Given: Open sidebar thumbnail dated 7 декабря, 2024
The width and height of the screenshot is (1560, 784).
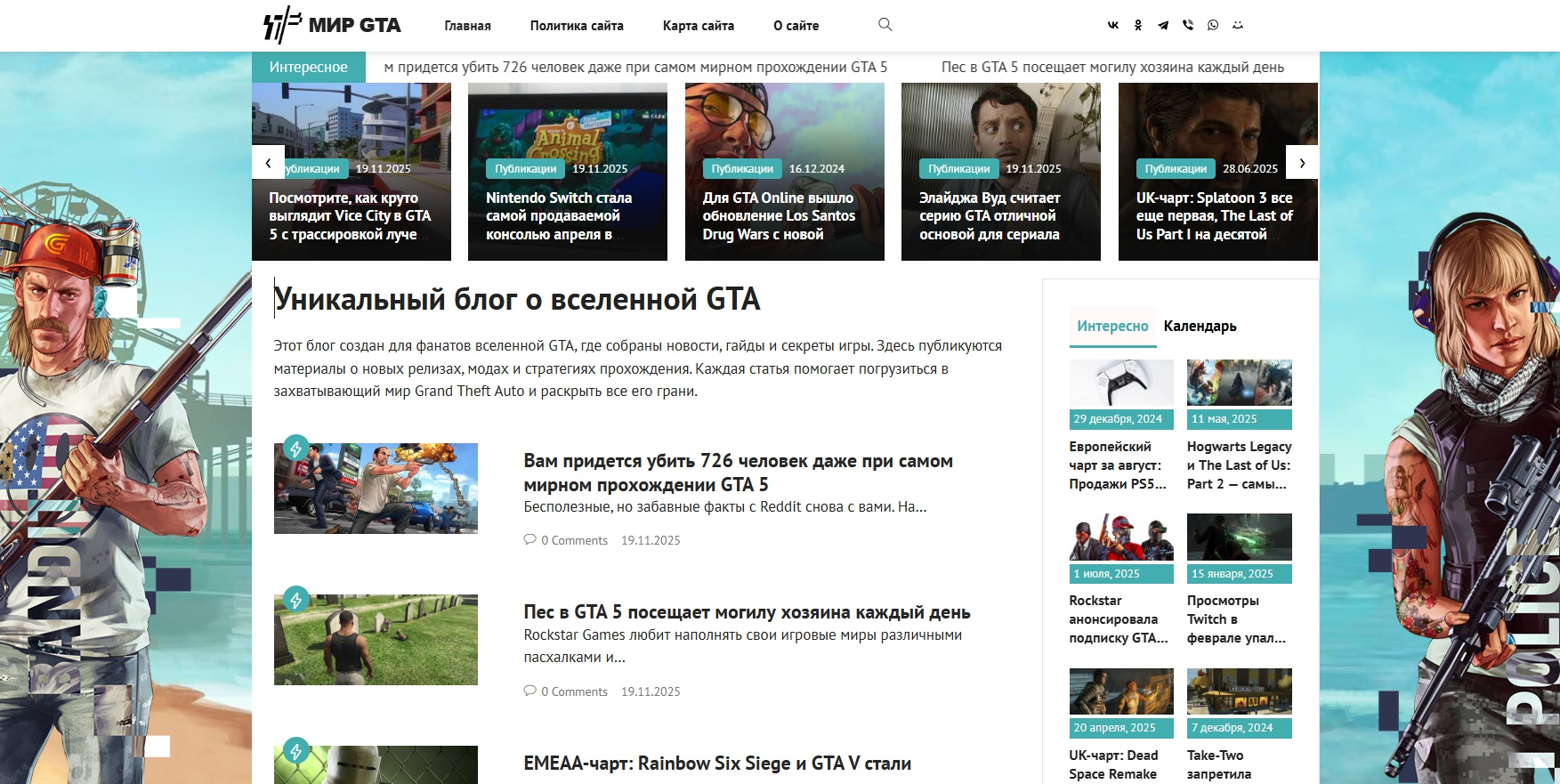Looking at the screenshot, I should pos(1240,691).
